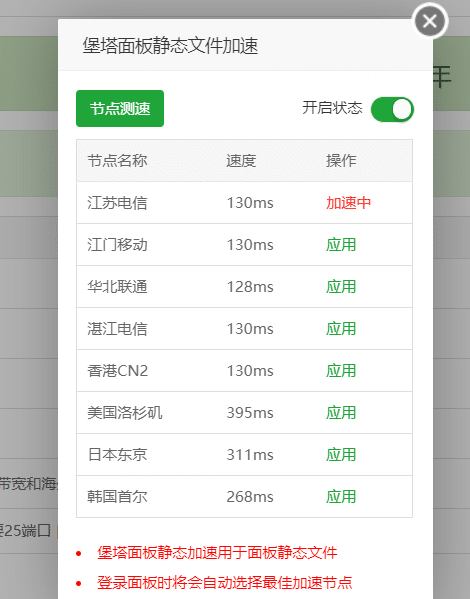Click the 速度 column header
This screenshot has width=470, height=599.
(x=241, y=161)
